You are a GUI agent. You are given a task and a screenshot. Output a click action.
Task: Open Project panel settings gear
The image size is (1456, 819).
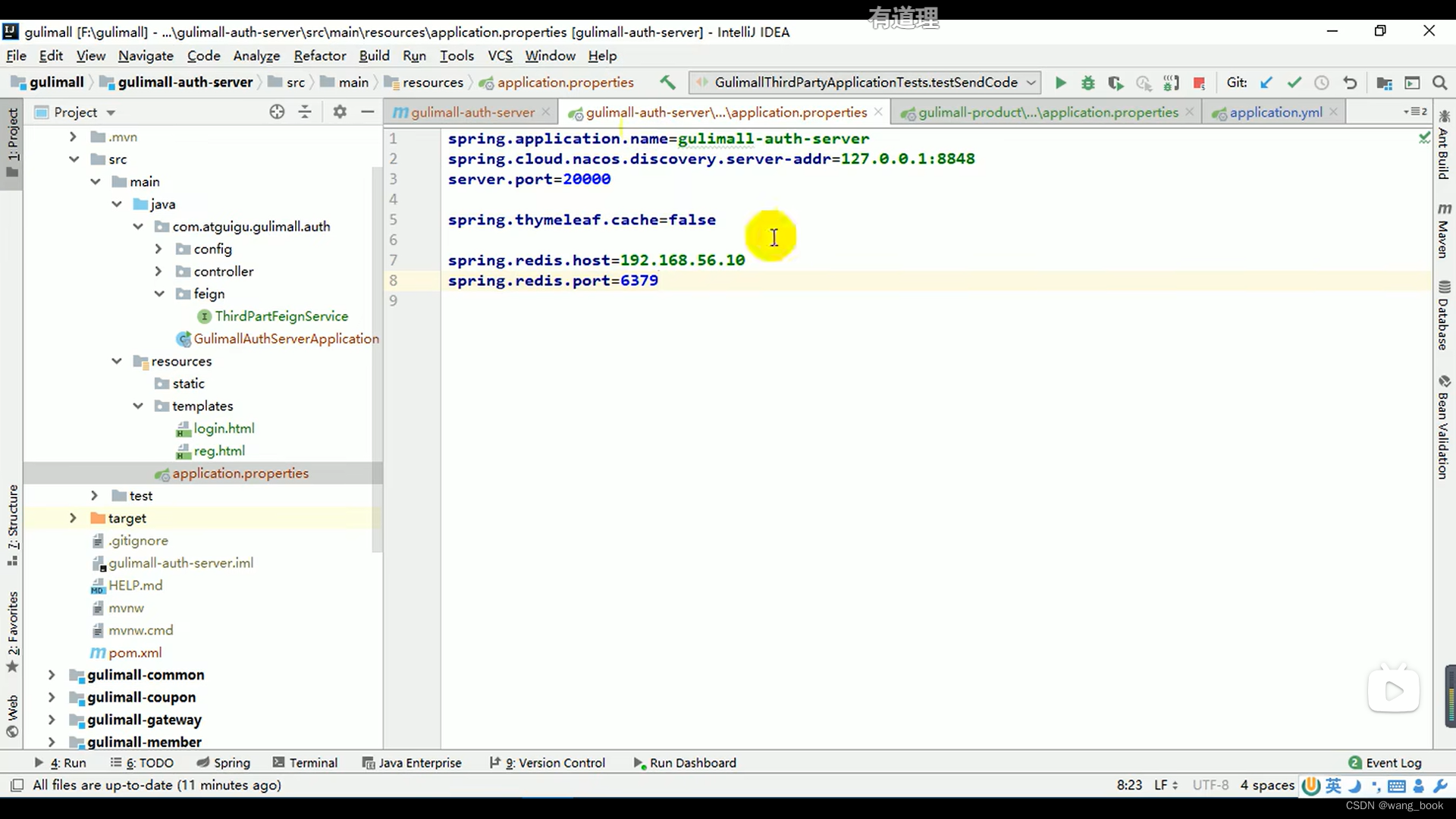[x=340, y=112]
